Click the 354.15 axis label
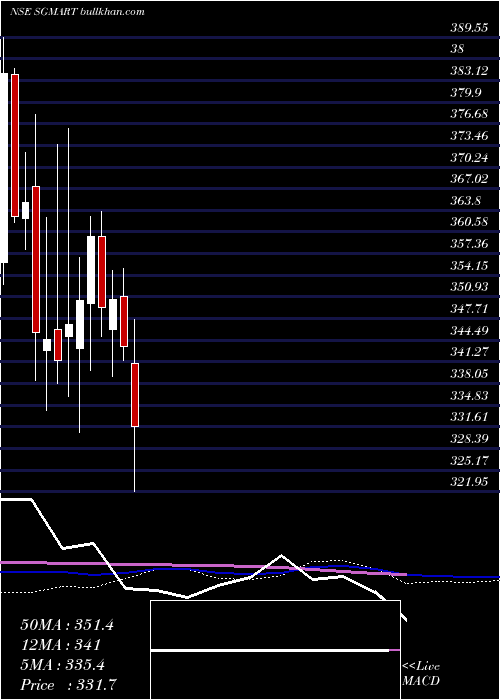The height and width of the screenshot is (700, 500). [469, 265]
